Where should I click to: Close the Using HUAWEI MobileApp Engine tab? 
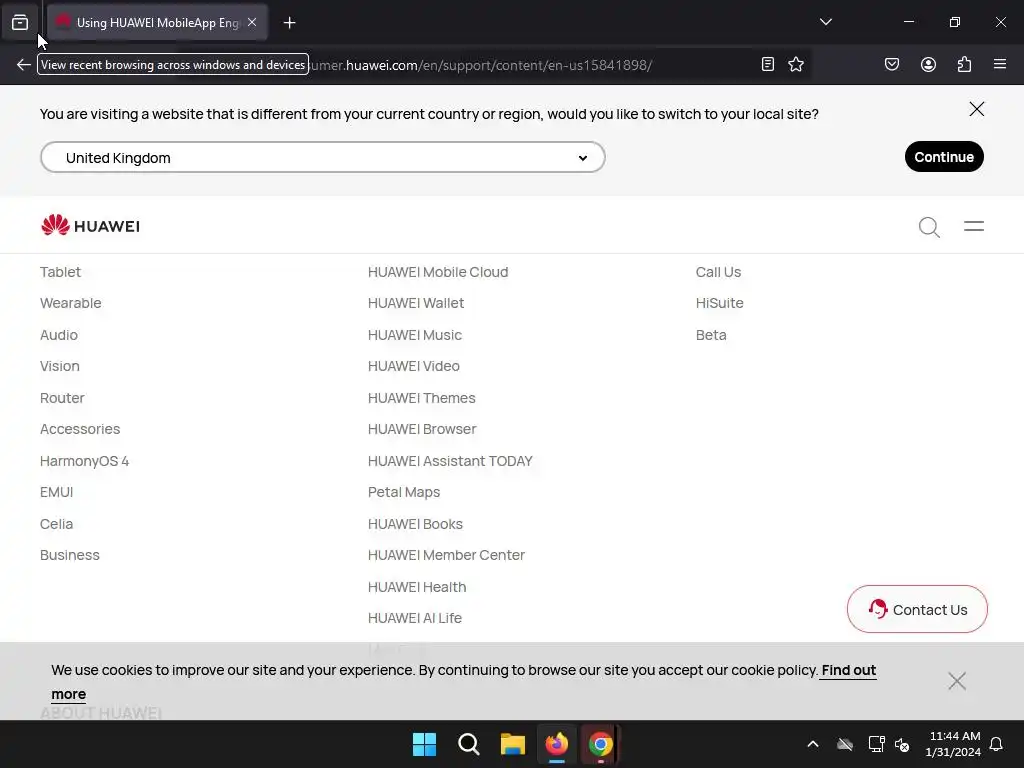tap(252, 22)
